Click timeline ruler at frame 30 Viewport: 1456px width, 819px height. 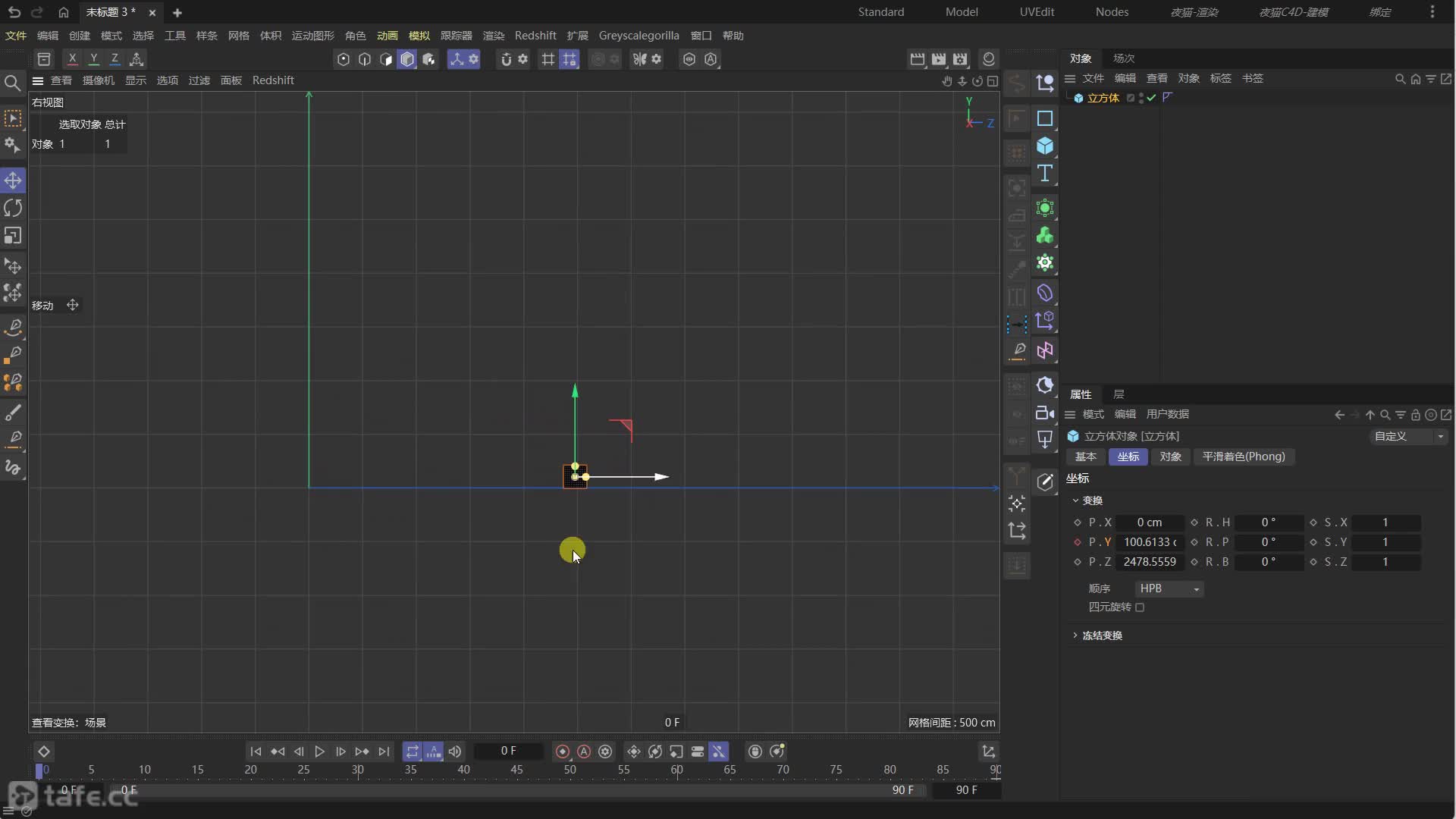click(357, 770)
